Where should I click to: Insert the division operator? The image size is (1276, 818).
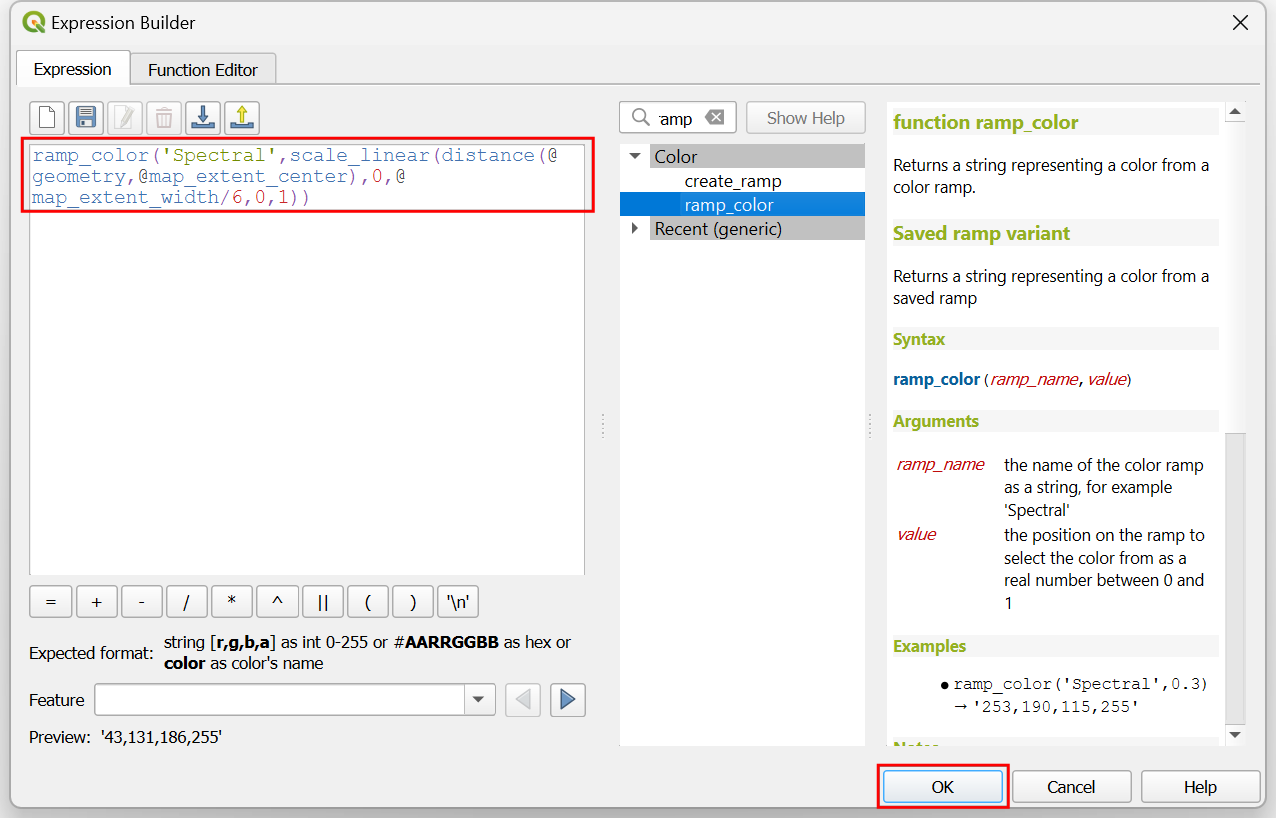point(187,602)
